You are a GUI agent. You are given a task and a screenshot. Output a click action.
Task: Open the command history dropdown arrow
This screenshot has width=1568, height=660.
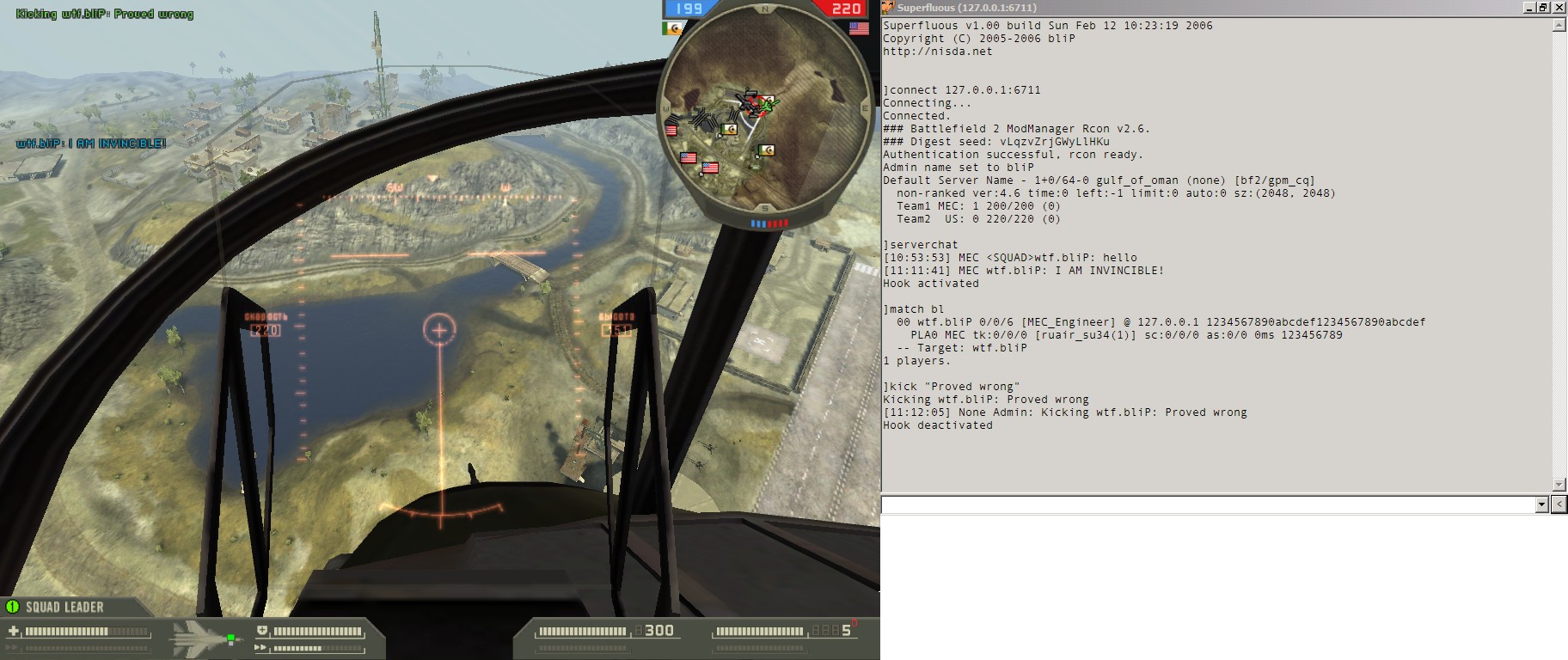tap(1541, 505)
